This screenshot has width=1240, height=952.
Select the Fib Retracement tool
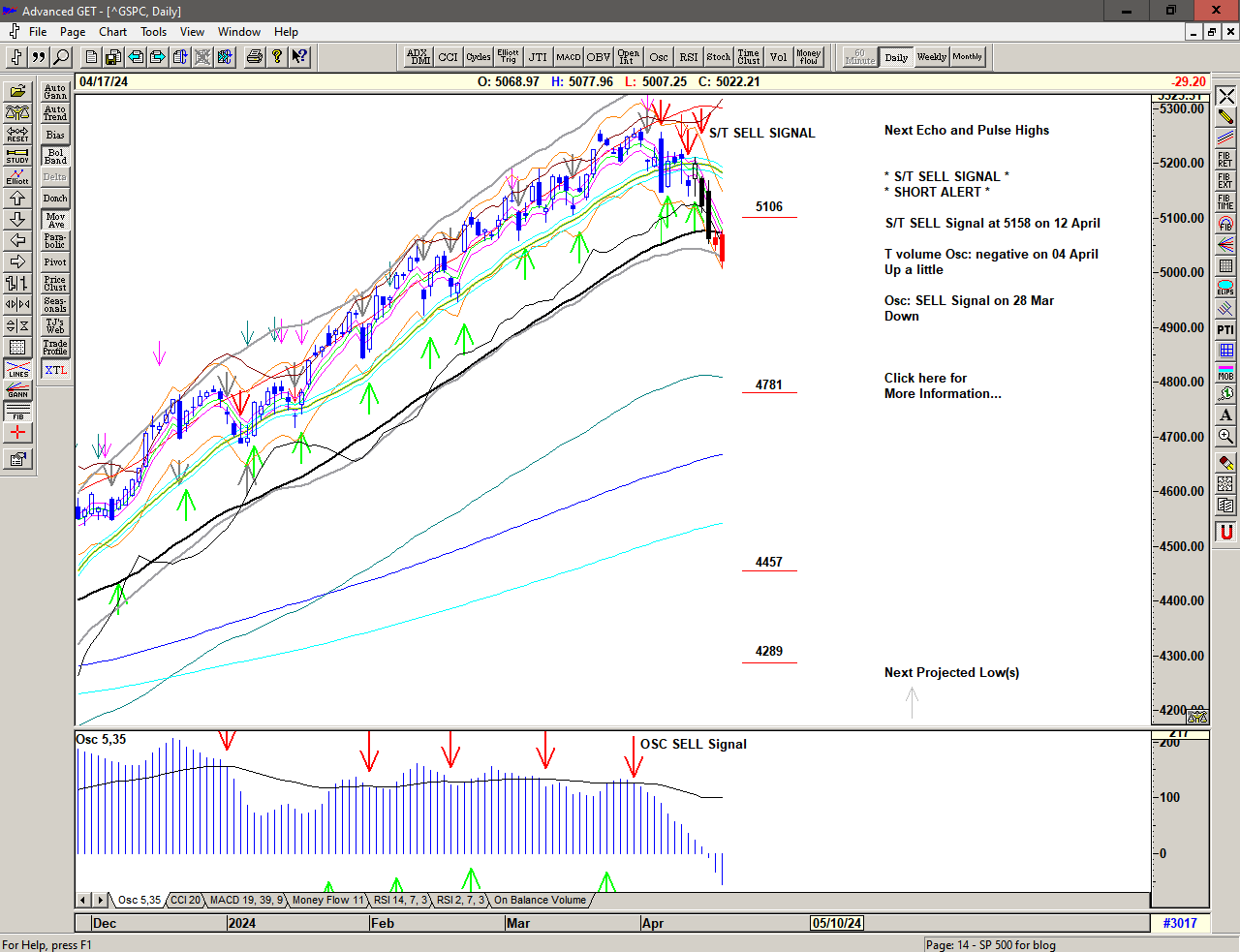pos(1225,159)
